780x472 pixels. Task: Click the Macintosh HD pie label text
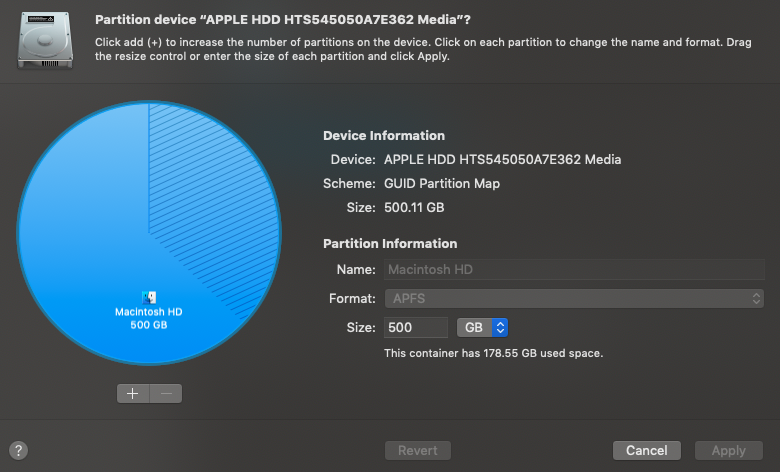(x=149, y=312)
